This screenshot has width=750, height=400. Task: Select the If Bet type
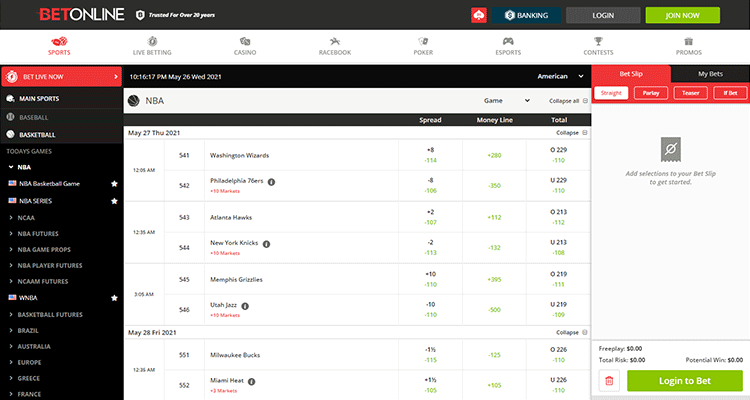[x=730, y=93]
